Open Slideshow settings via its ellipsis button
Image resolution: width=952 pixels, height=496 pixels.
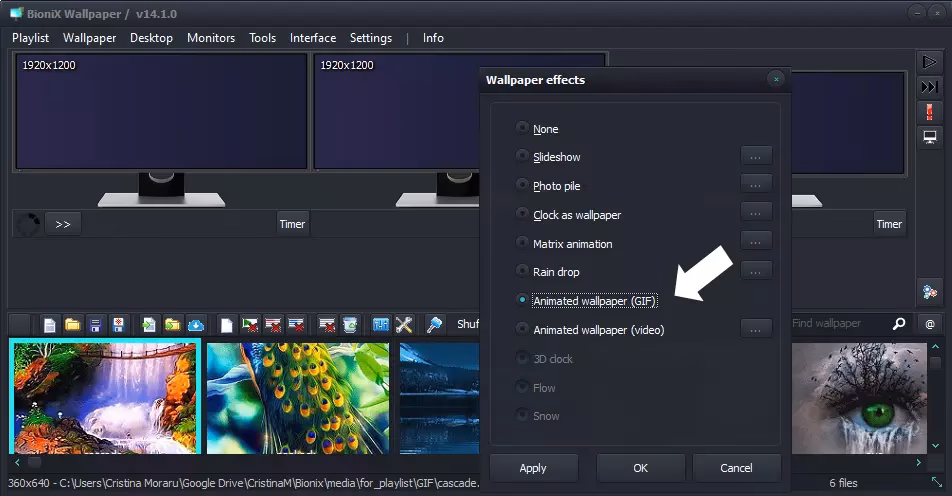coord(756,156)
